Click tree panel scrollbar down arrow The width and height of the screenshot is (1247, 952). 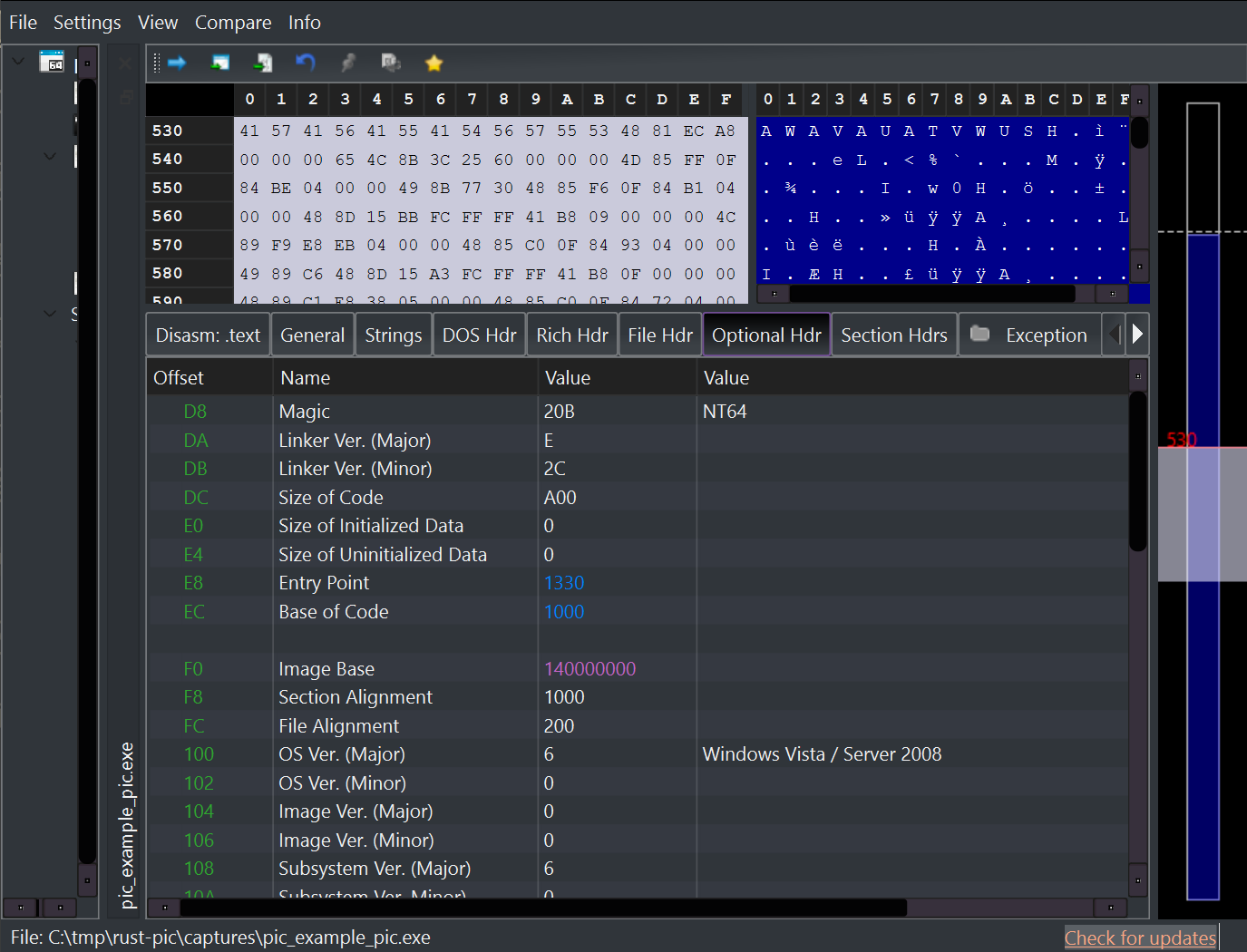[87, 879]
